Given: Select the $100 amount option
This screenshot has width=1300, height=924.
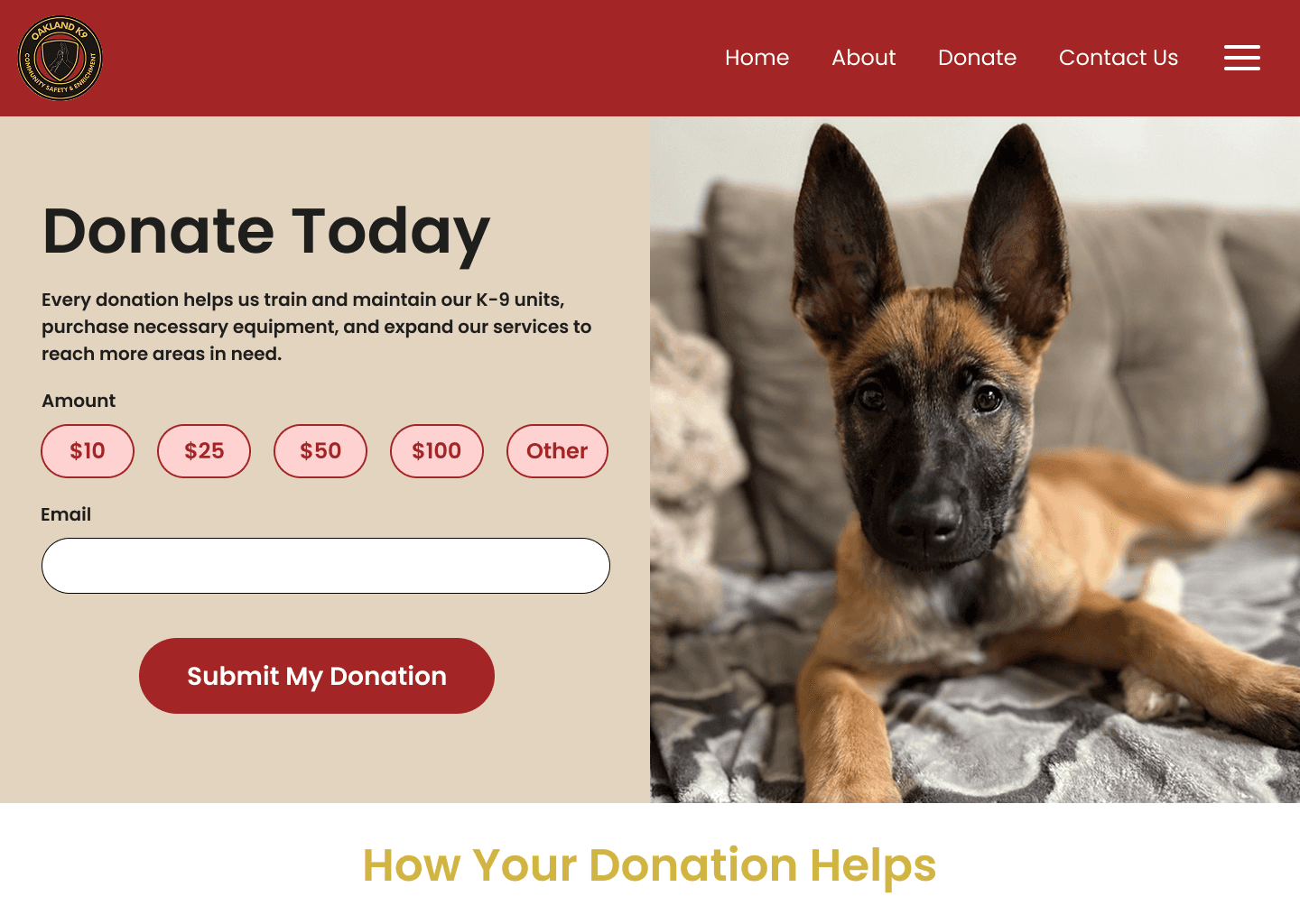Looking at the screenshot, I should tap(437, 451).
